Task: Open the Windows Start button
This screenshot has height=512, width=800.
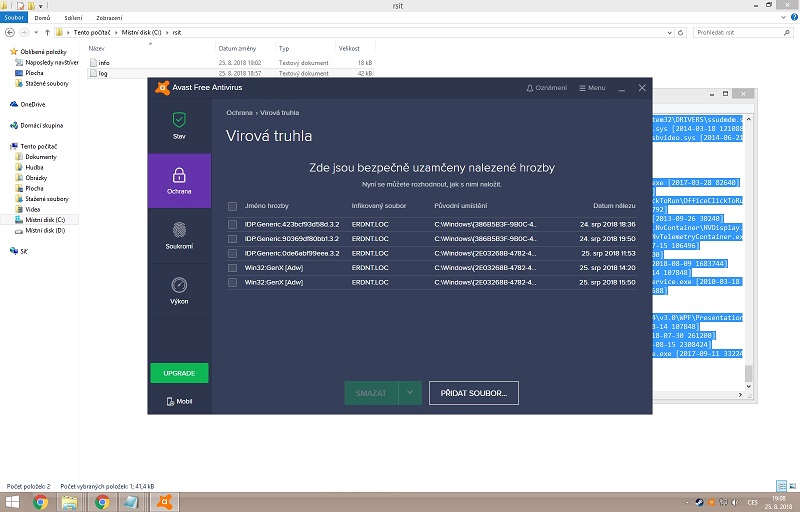Action: point(12,502)
